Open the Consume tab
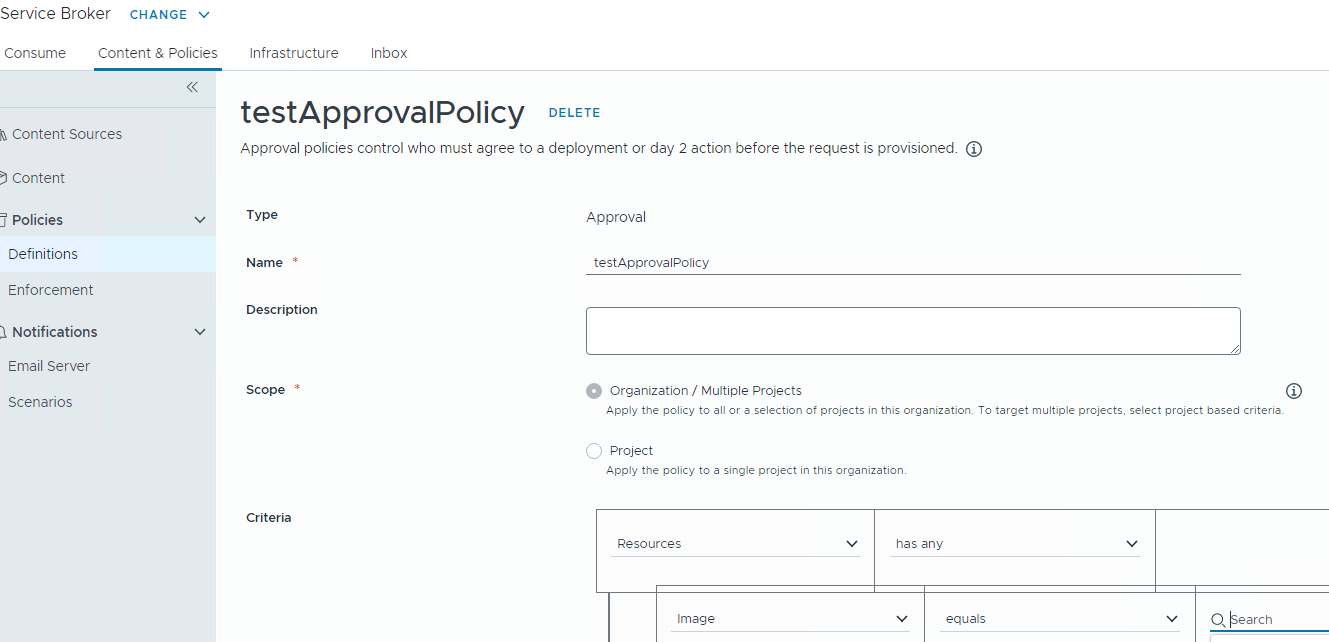 (x=35, y=53)
